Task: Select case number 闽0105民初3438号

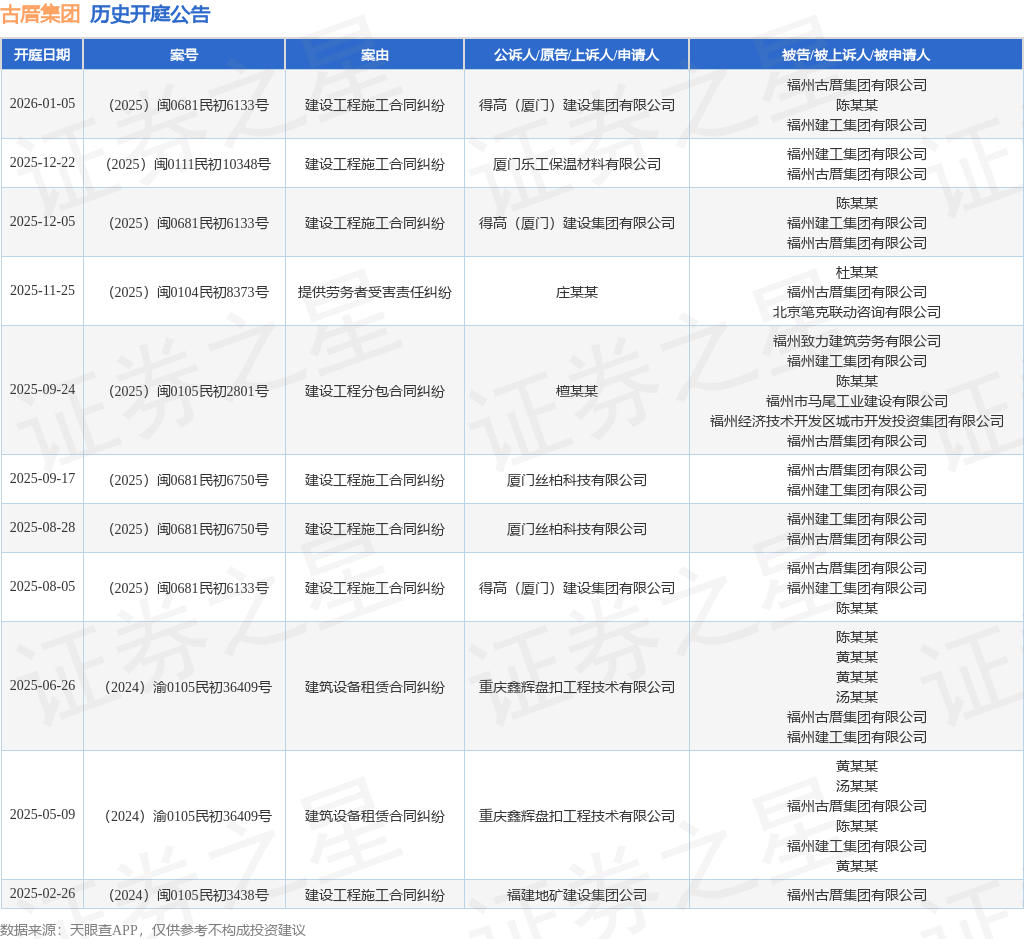Action: [188, 895]
